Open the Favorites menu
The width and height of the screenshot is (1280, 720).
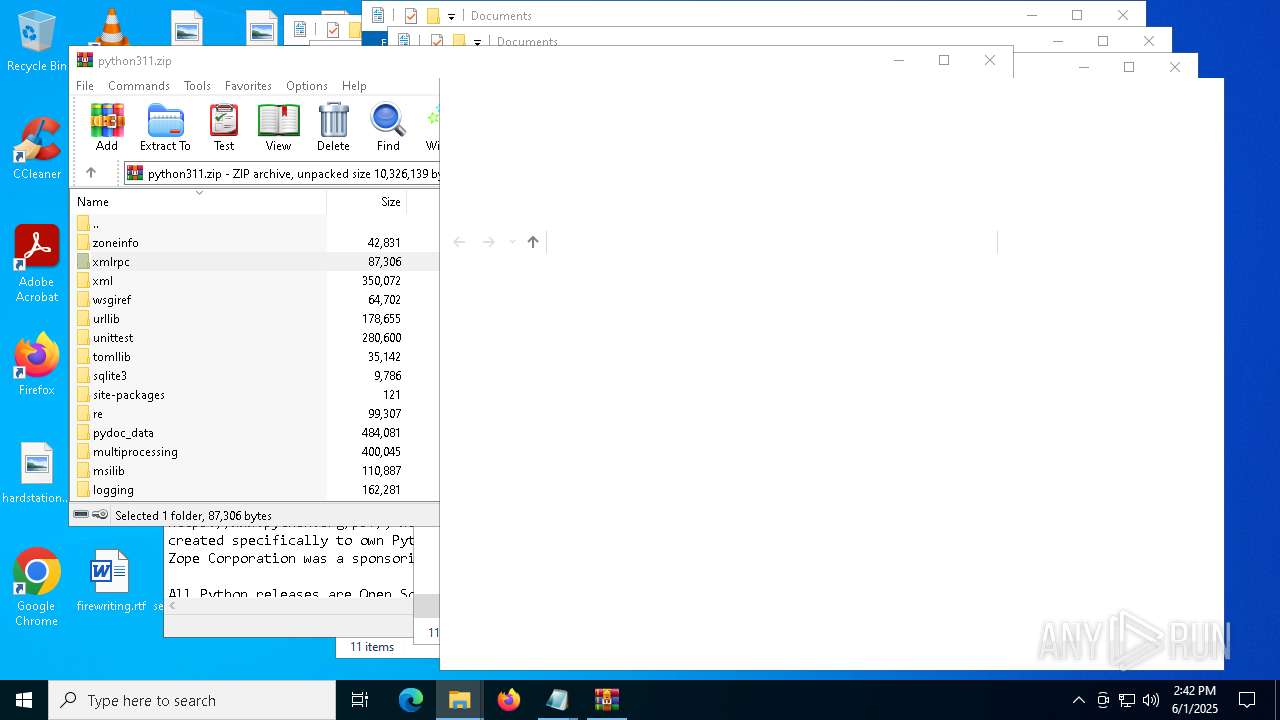tap(248, 86)
